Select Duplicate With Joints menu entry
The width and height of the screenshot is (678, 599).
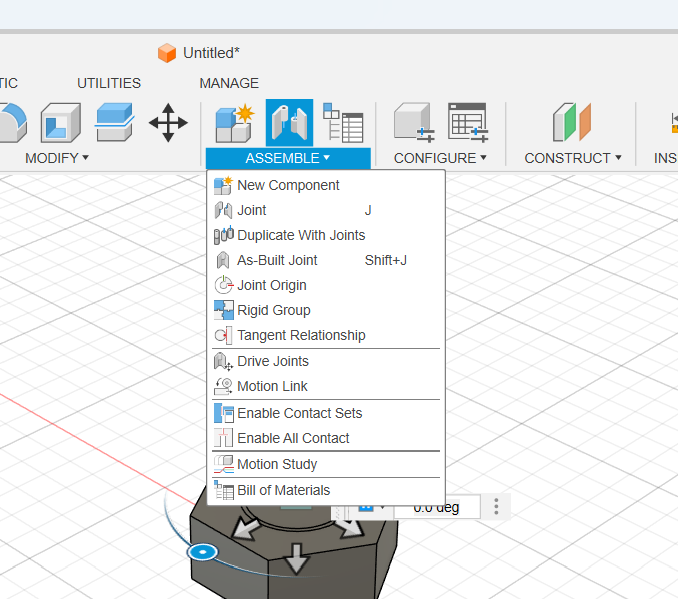tap(326, 235)
